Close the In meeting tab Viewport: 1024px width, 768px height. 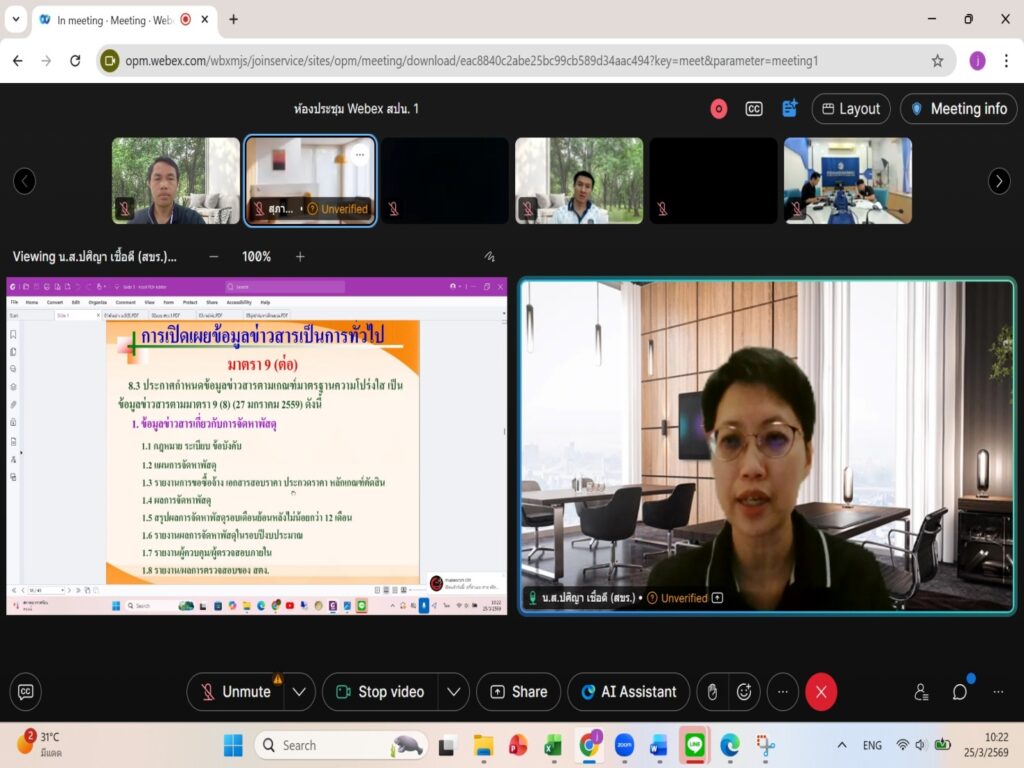[205, 20]
